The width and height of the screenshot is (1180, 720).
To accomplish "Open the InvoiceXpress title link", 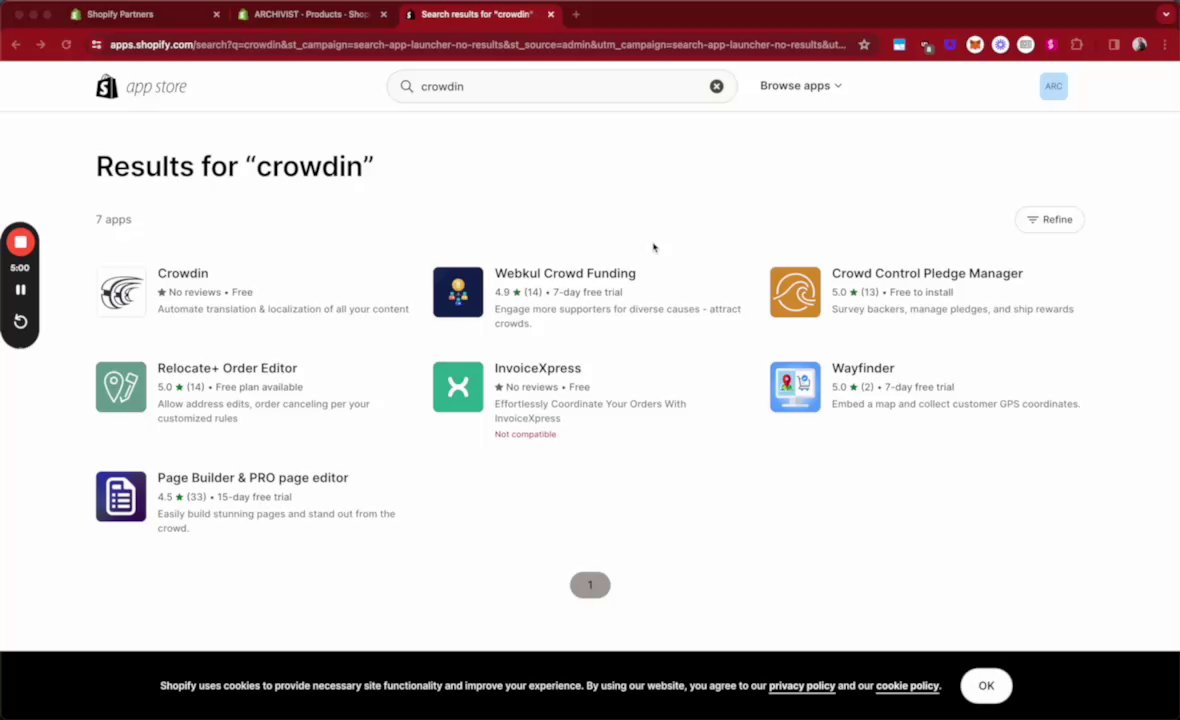I will 537,368.
